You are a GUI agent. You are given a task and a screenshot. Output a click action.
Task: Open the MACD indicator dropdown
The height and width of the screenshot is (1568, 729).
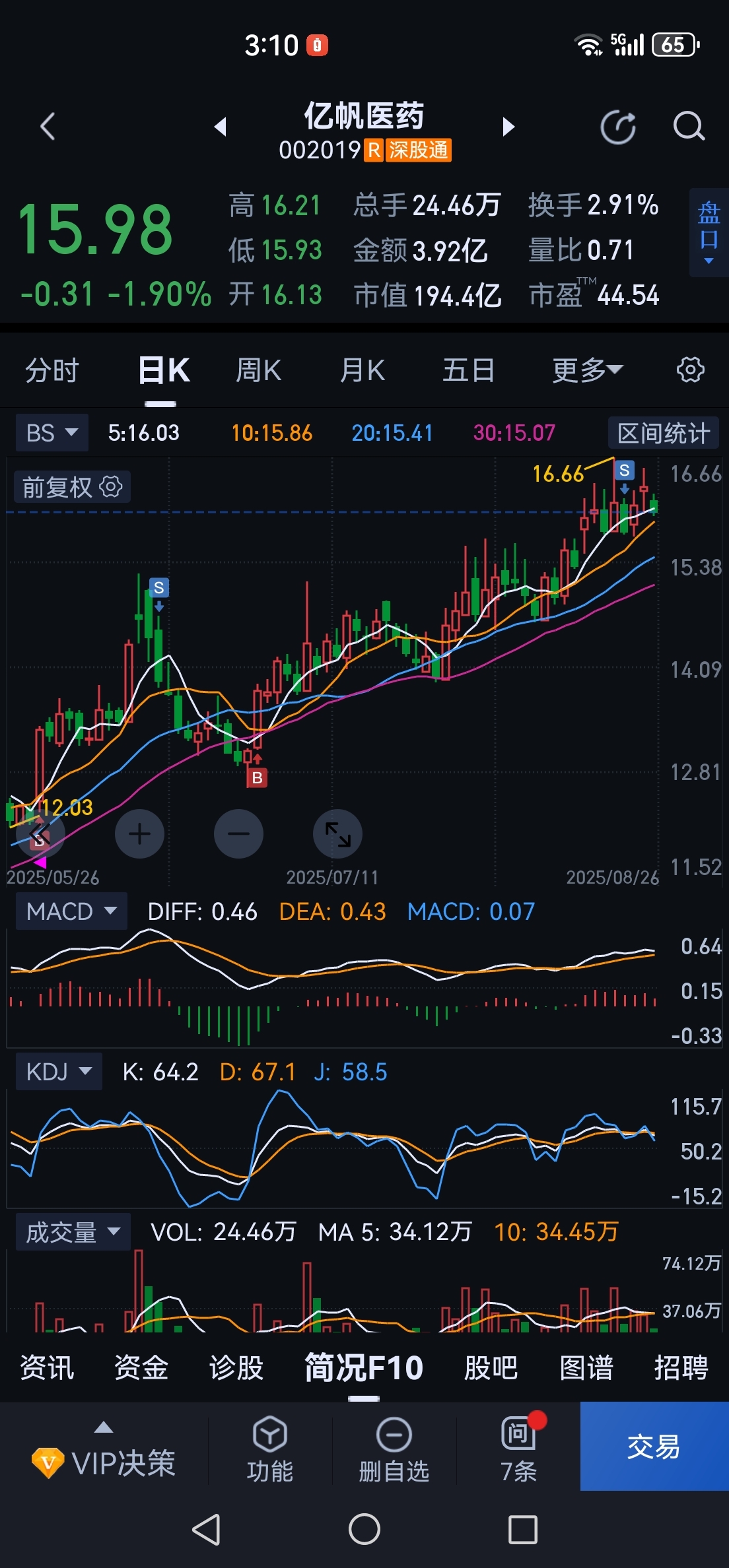(x=71, y=911)
